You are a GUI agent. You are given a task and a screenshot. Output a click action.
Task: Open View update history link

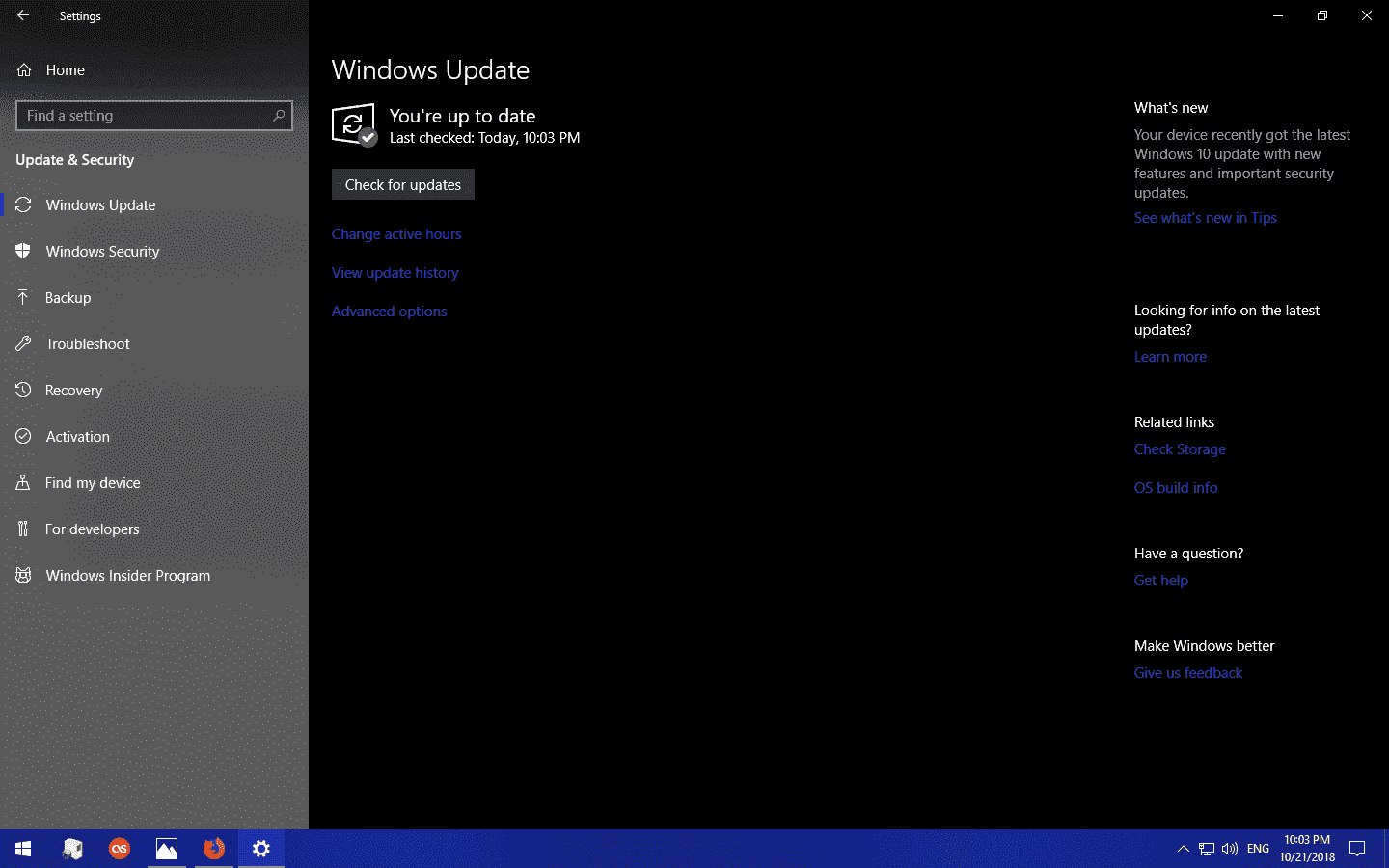point(395,272)
